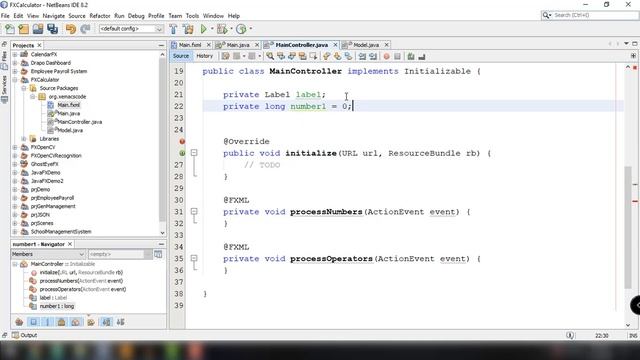
Task: Click the editor vertical scrollbar thumb
Action: [x=628, y=227]
